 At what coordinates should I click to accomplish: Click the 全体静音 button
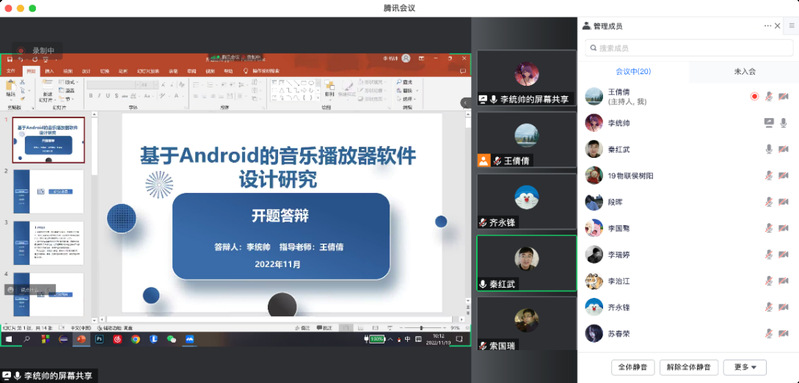pyautogui.click(x=632, y=367)
